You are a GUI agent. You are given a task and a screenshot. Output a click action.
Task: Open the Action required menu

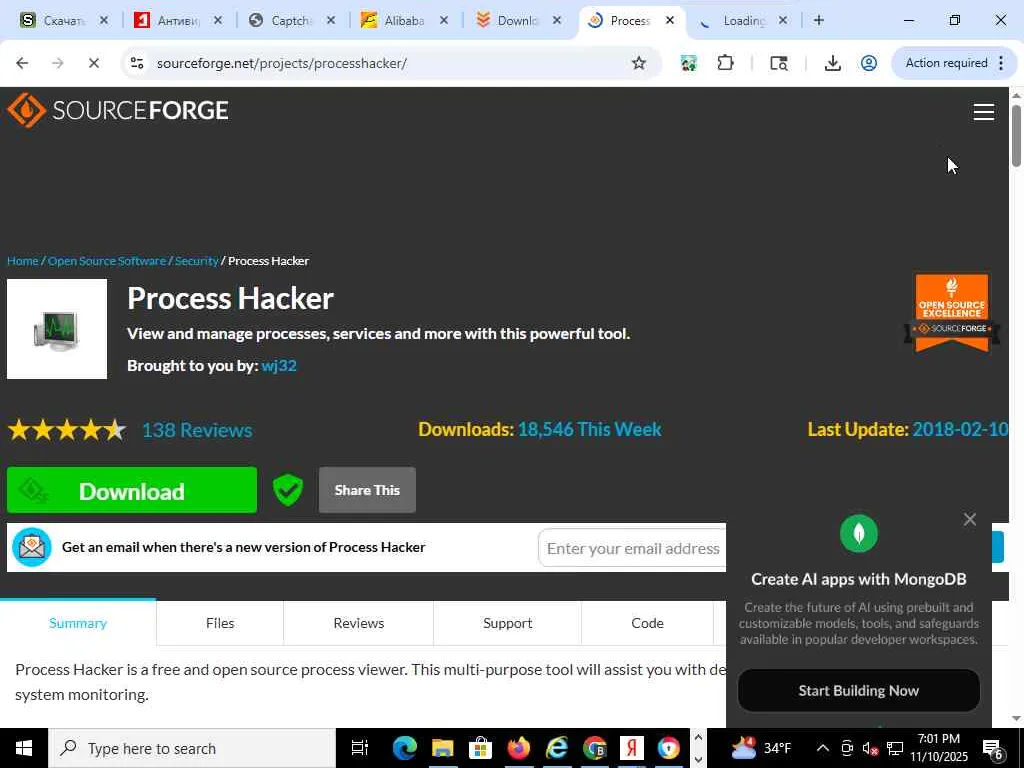954,63
